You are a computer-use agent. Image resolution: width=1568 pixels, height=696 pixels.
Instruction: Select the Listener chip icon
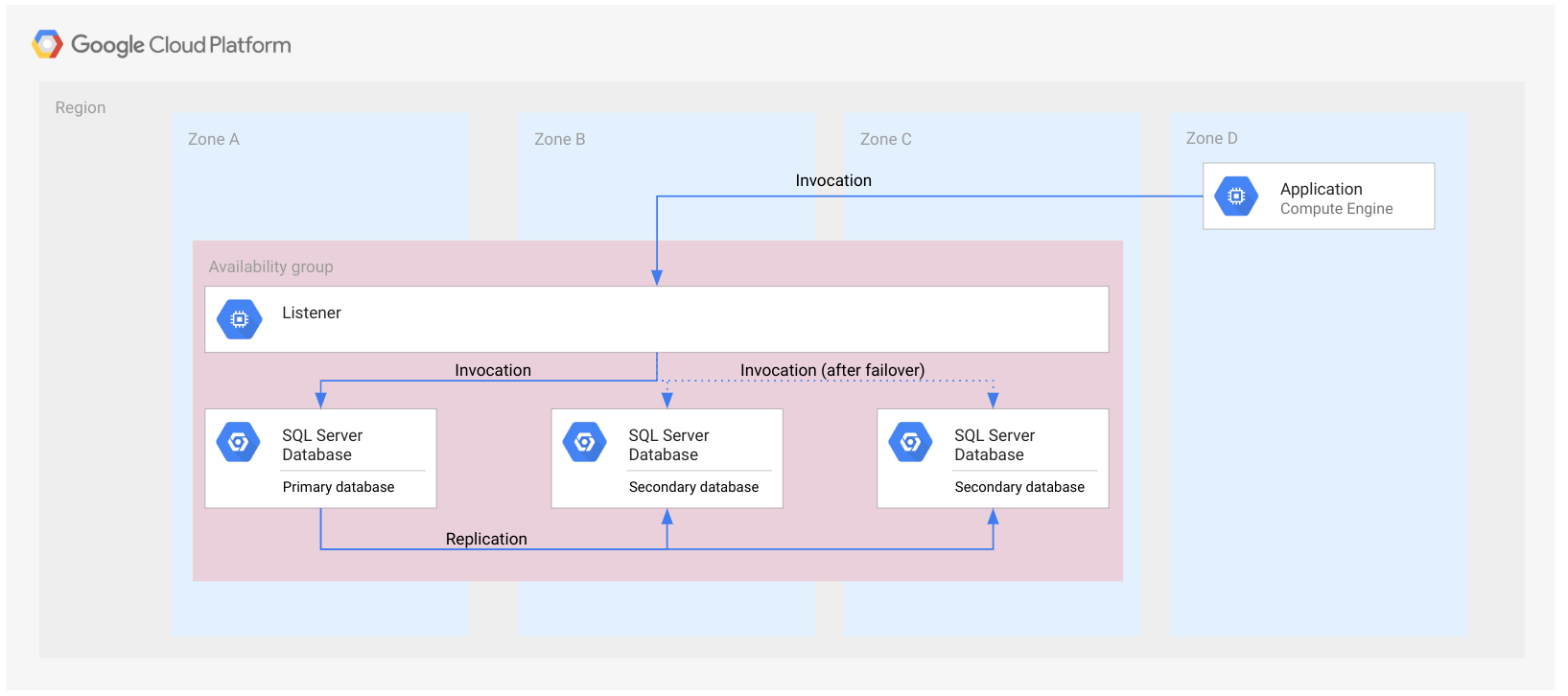tap(240, 319)
